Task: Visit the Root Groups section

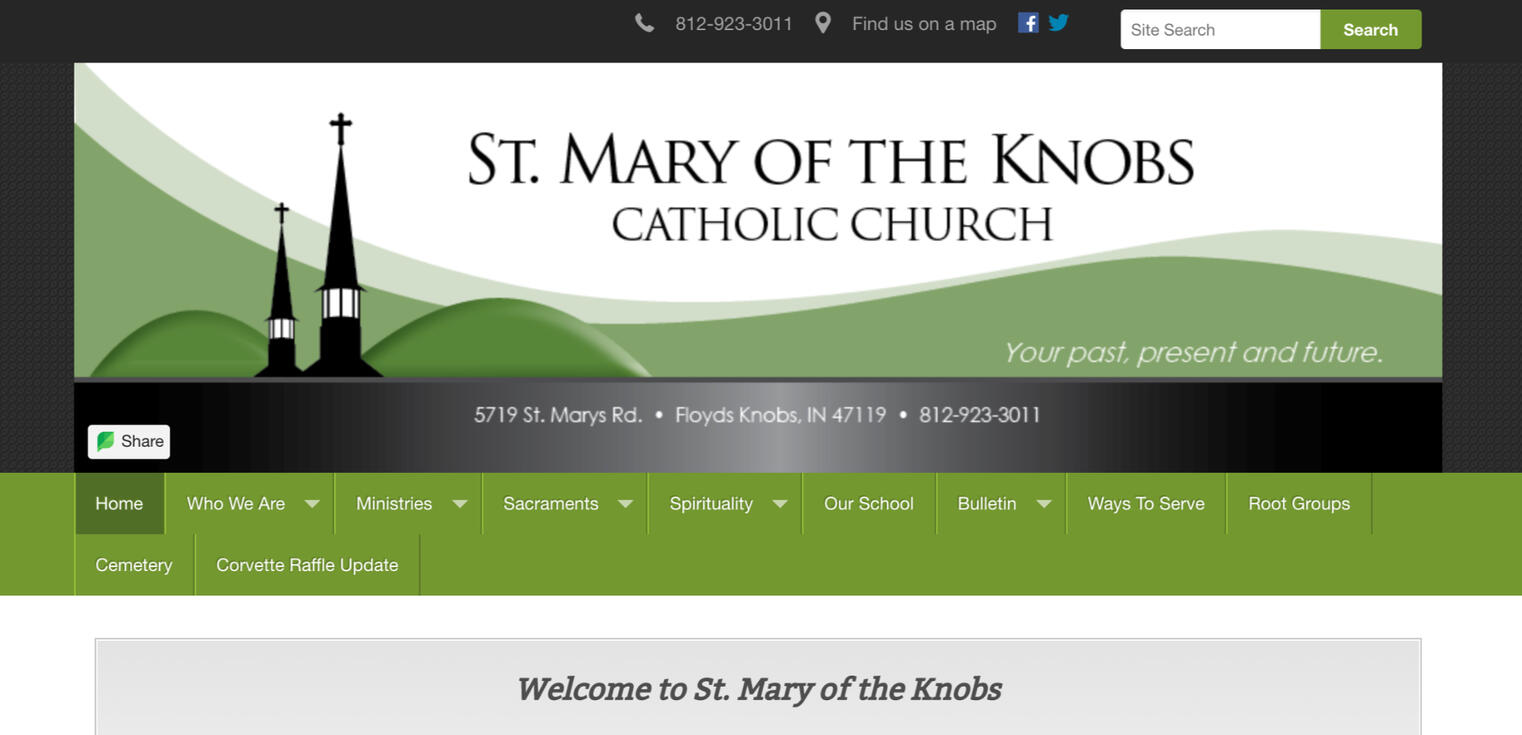Action: (x=1299, y=503)
